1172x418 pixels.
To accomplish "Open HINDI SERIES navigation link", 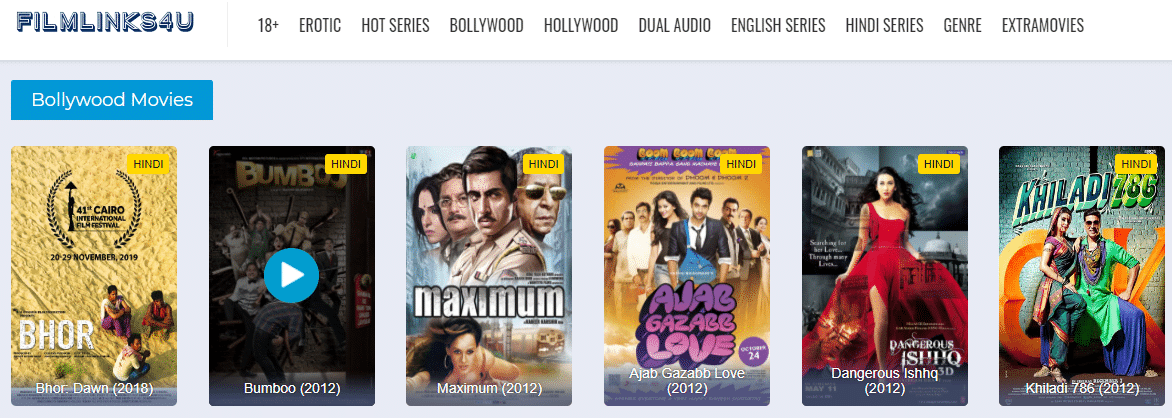I will tap(884, 25).
